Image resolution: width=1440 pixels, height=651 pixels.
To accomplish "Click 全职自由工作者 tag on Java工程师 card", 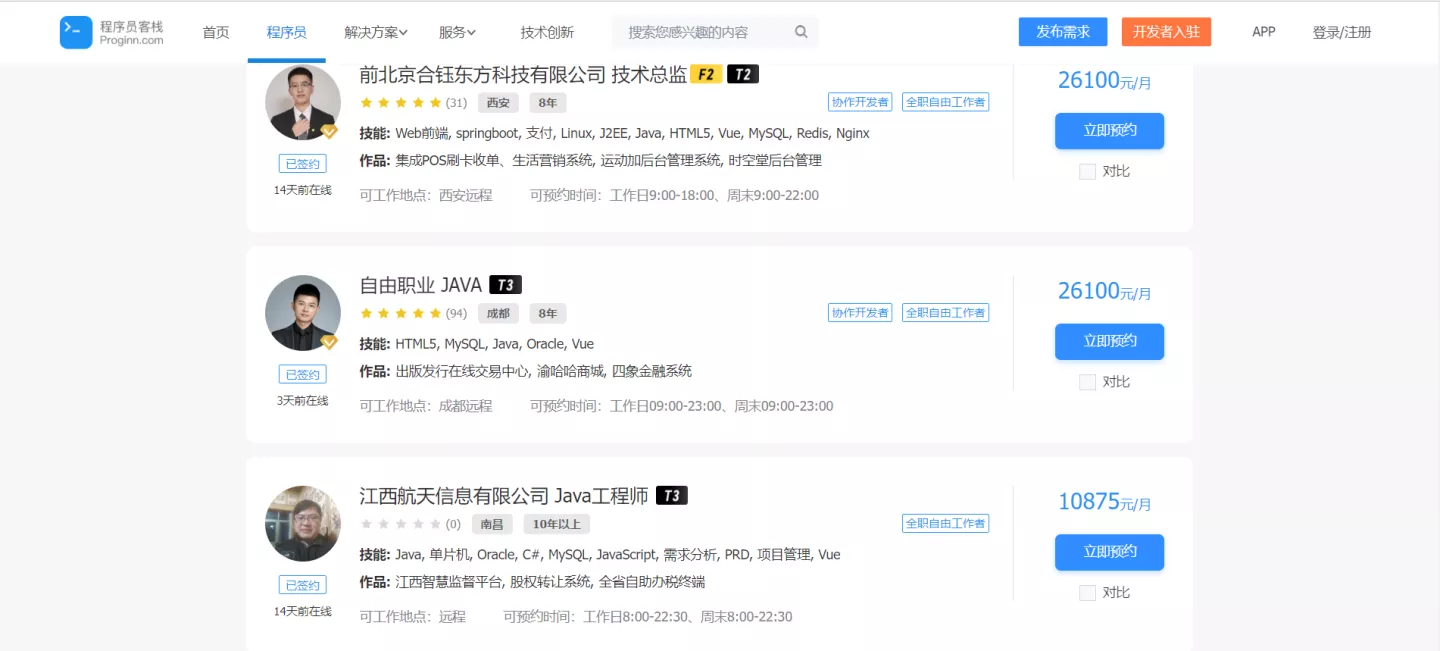I will tap(945, 523).
